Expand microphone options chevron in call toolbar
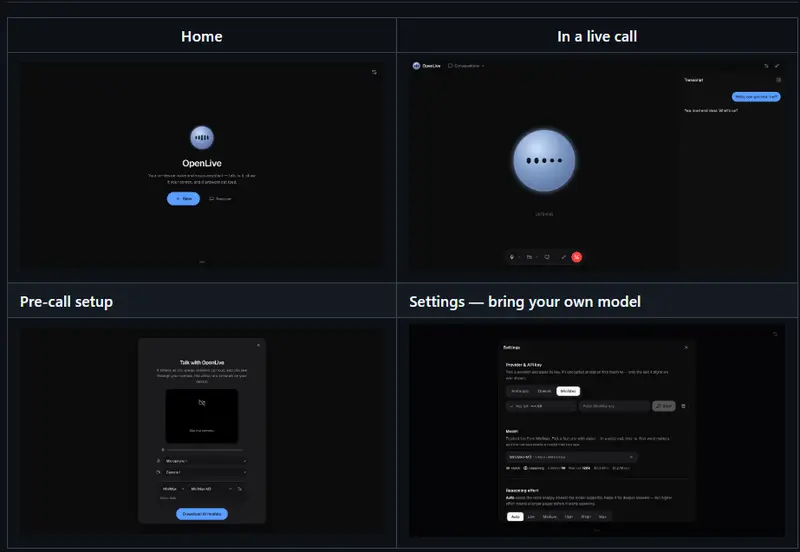 519,257
